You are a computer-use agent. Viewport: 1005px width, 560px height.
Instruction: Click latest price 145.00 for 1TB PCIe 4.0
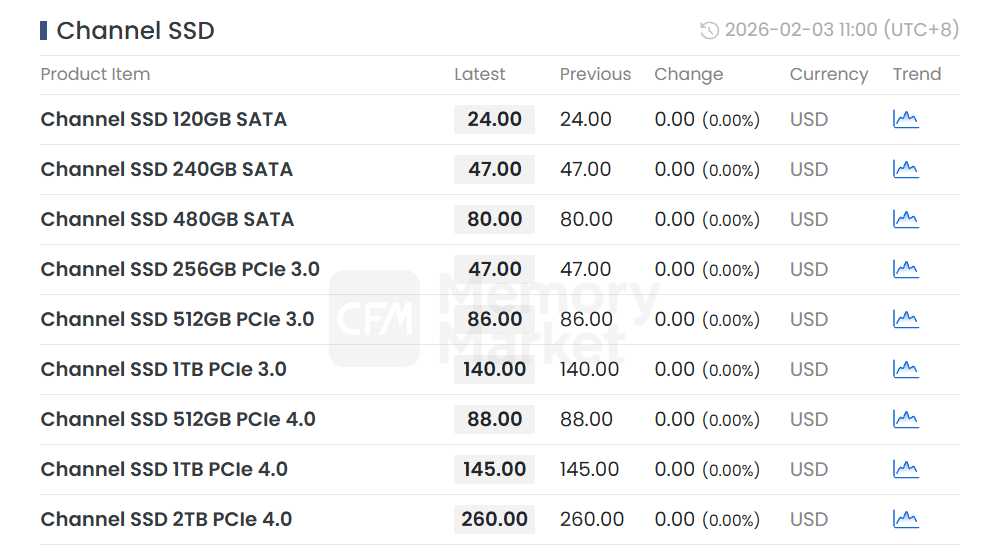click(494, 470)
